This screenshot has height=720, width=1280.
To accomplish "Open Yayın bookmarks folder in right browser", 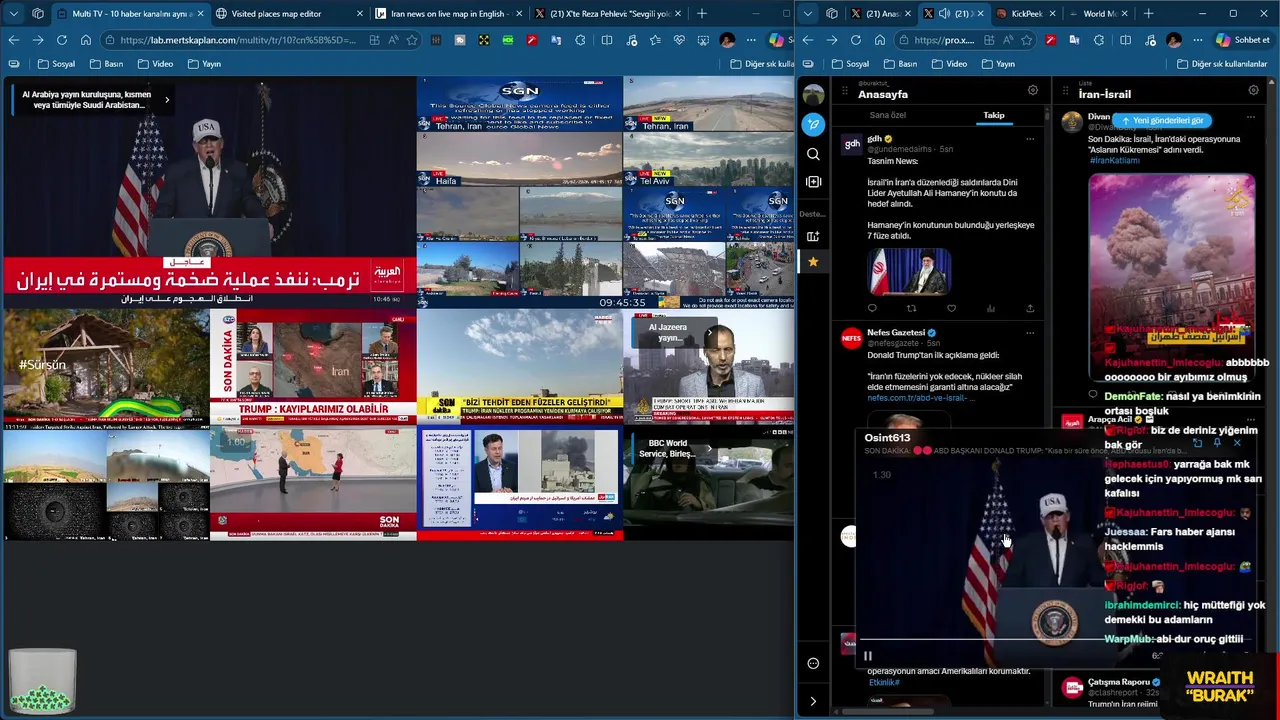I will [x=998, y=64].
